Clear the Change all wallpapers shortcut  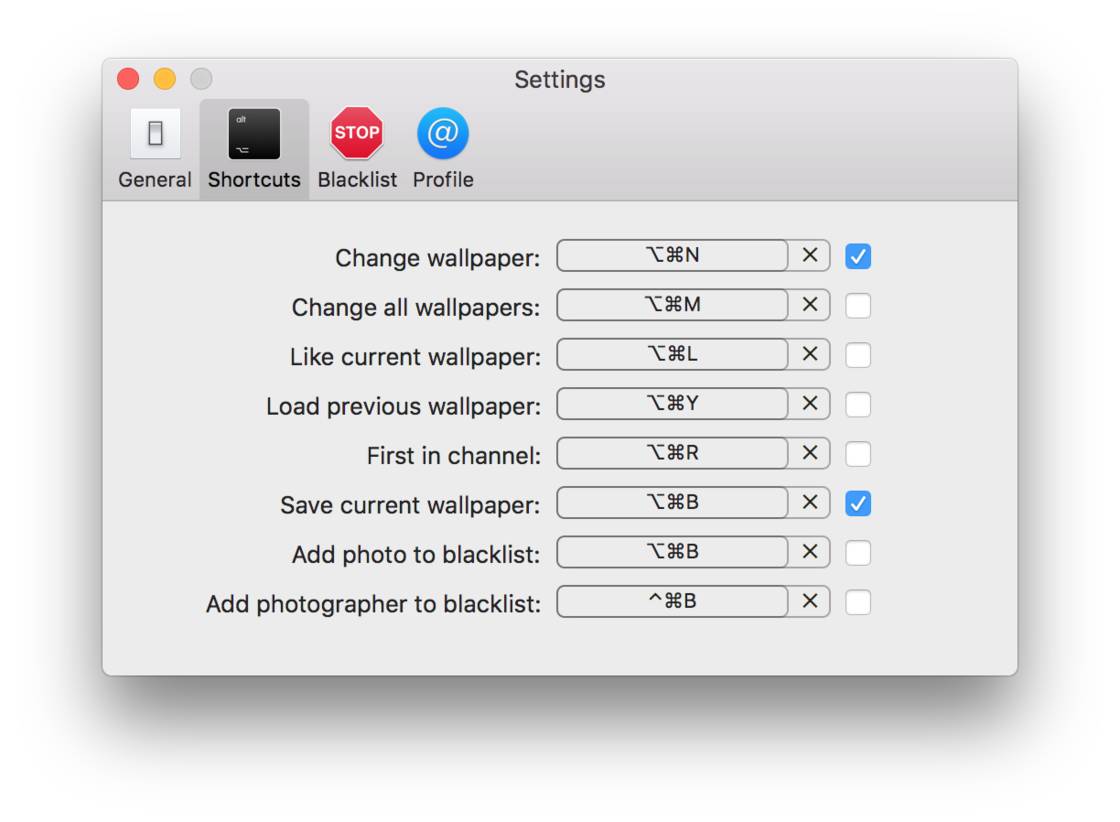(810, 305)
